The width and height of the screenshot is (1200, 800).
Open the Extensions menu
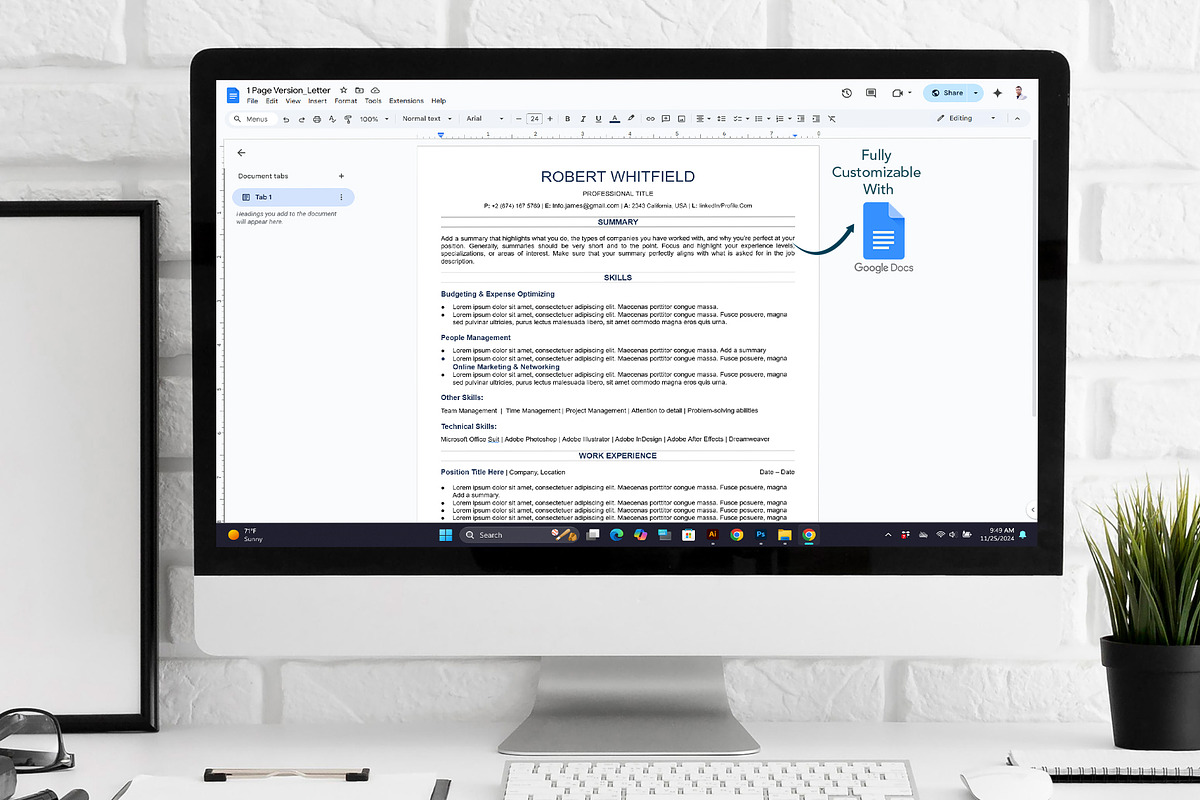[406, 101]
